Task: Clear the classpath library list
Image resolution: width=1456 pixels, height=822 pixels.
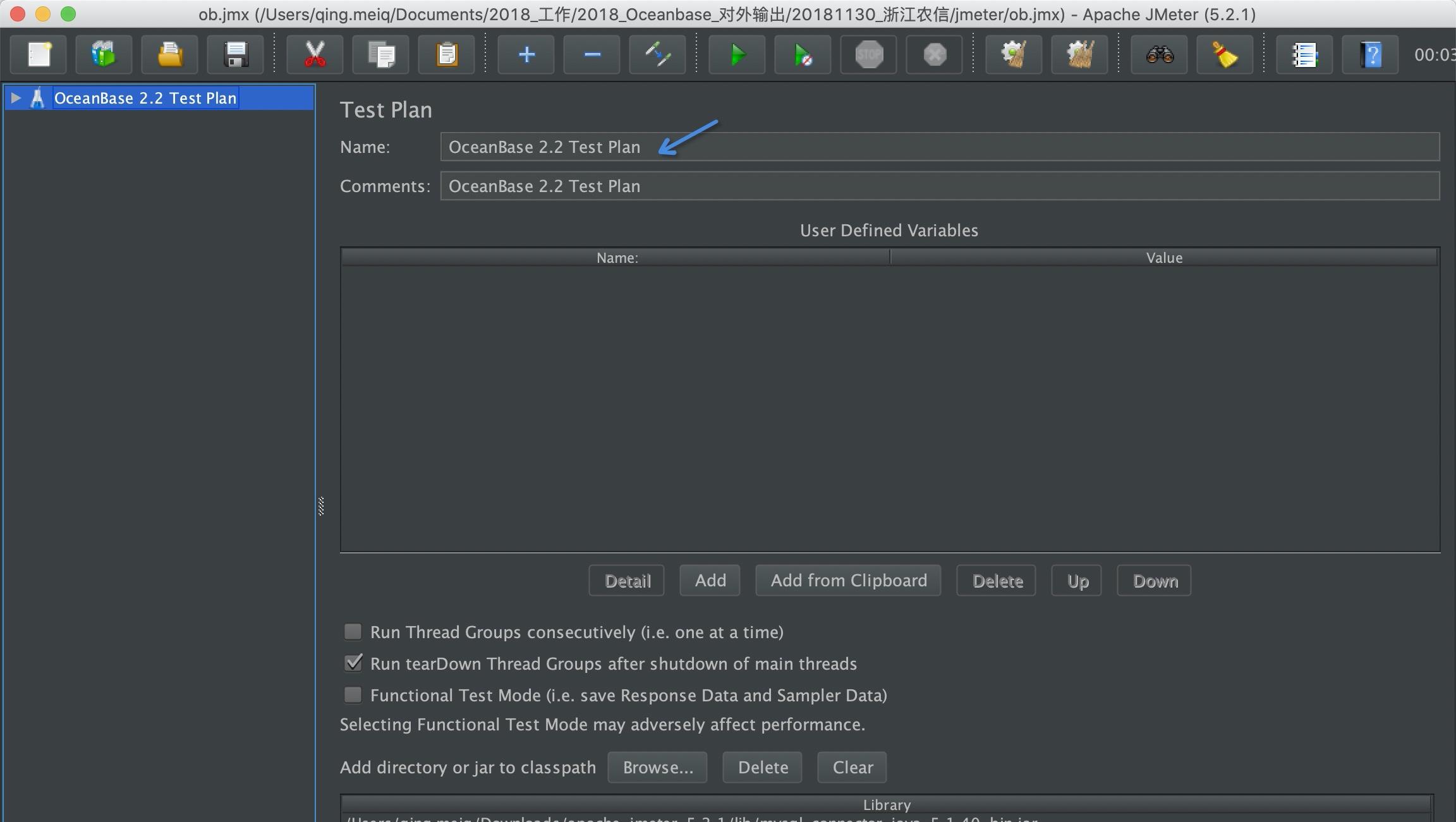Action: (852, 768)
